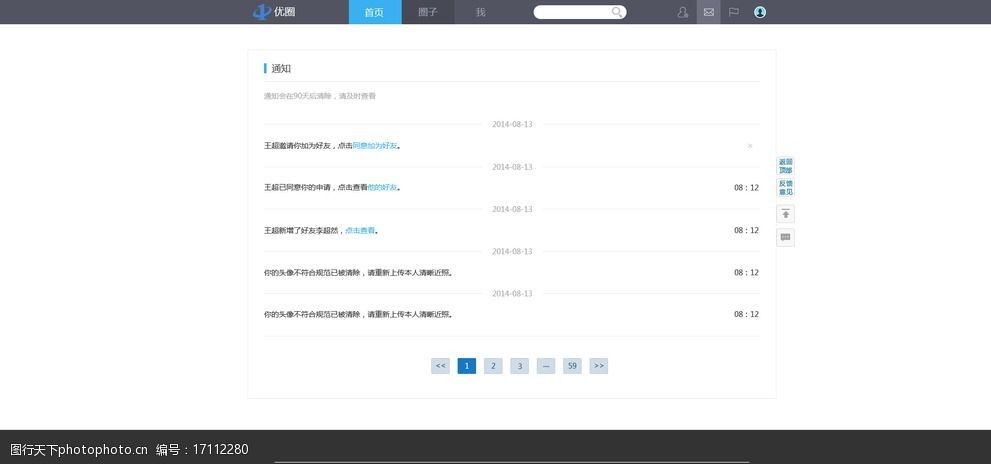
Task: Click the 优圈 logo in header
Action: click(274, 12)
